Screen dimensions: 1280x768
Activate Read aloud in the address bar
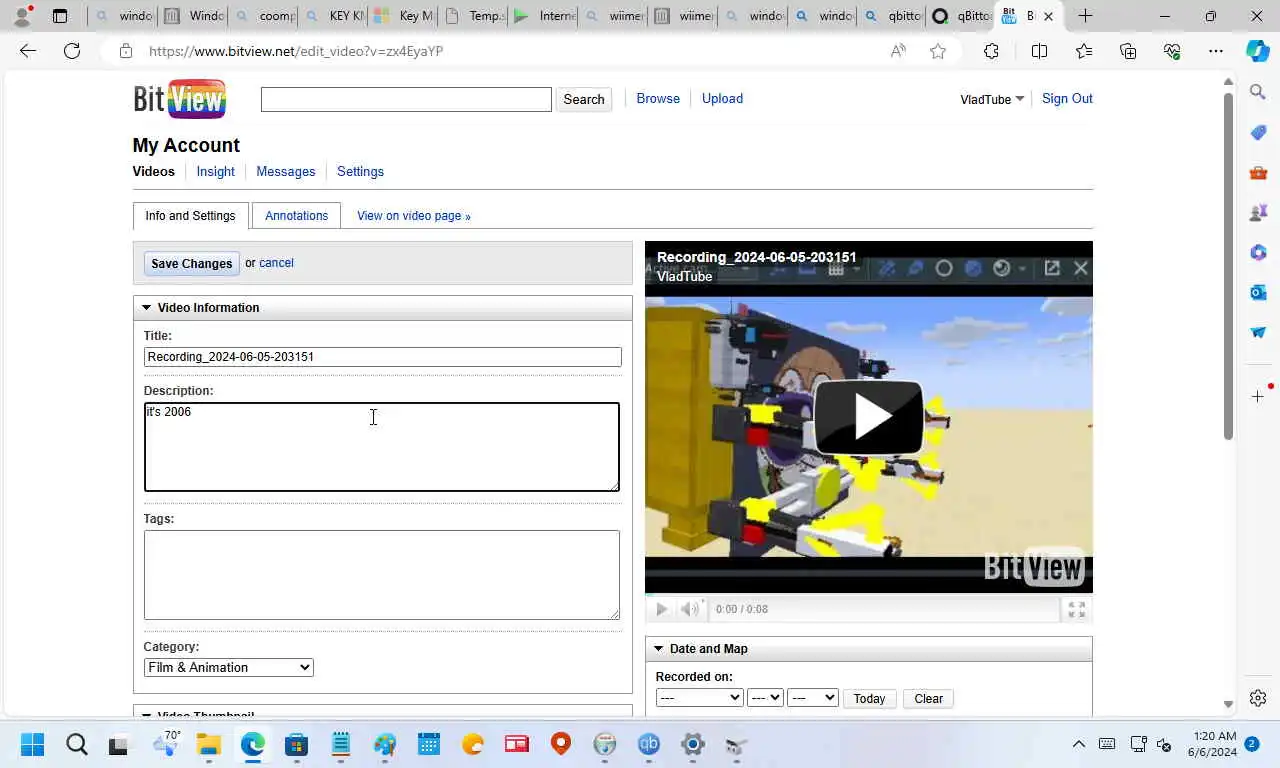(x=898, y=51)
